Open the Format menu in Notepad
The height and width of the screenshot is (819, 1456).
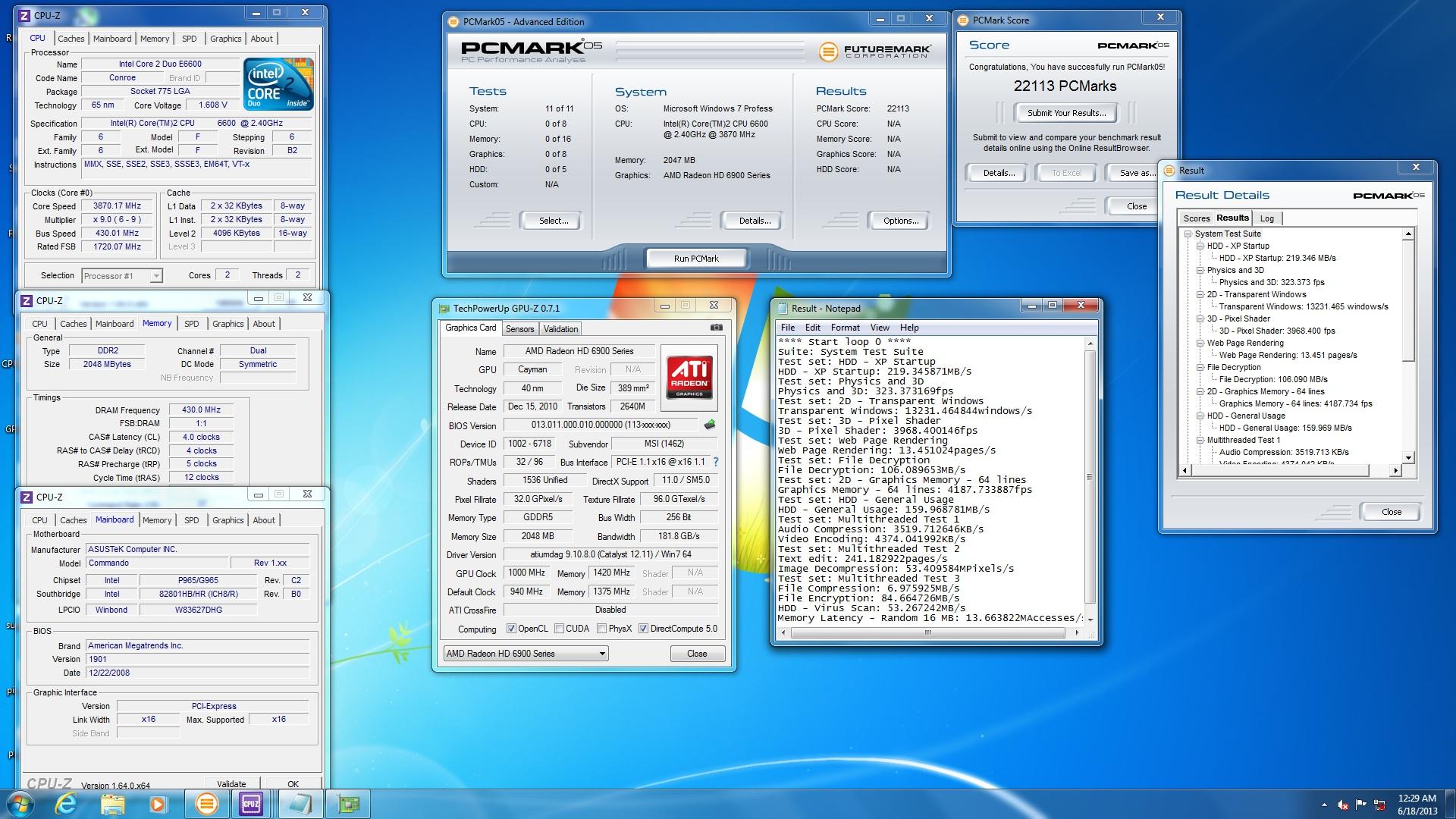[845, 328]
